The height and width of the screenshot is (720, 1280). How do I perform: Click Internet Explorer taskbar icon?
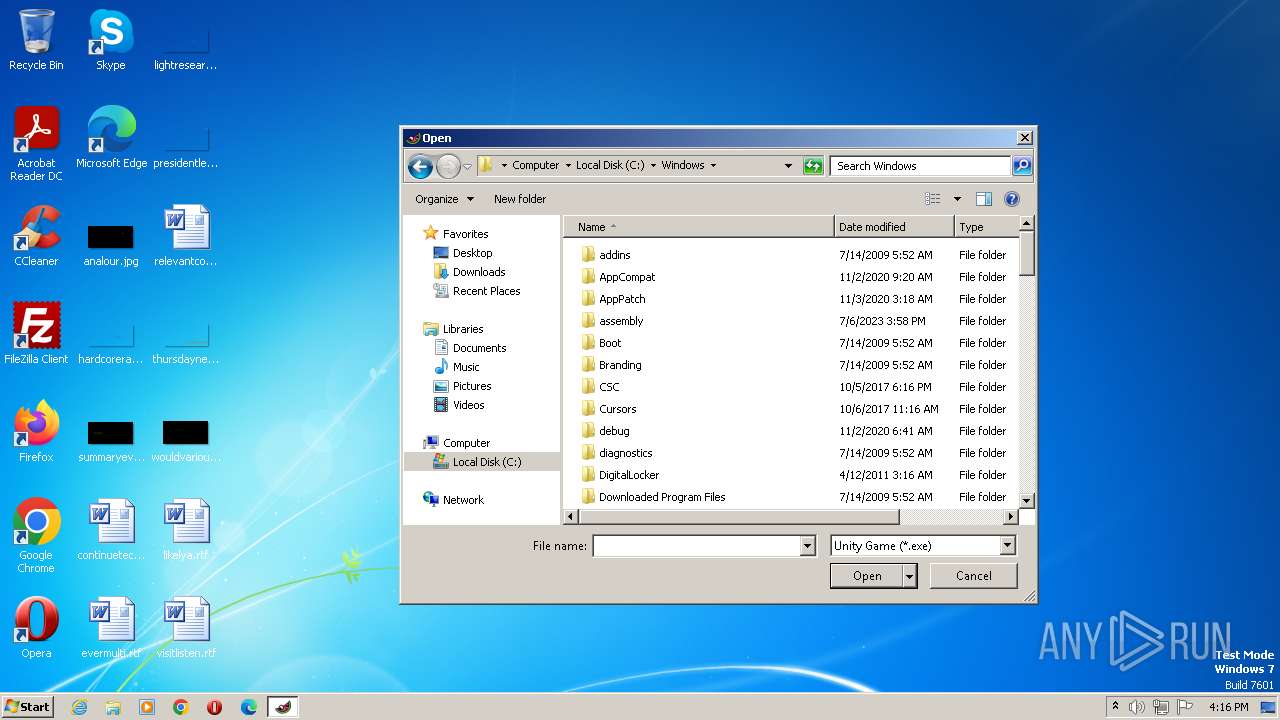tap(79, 707)
